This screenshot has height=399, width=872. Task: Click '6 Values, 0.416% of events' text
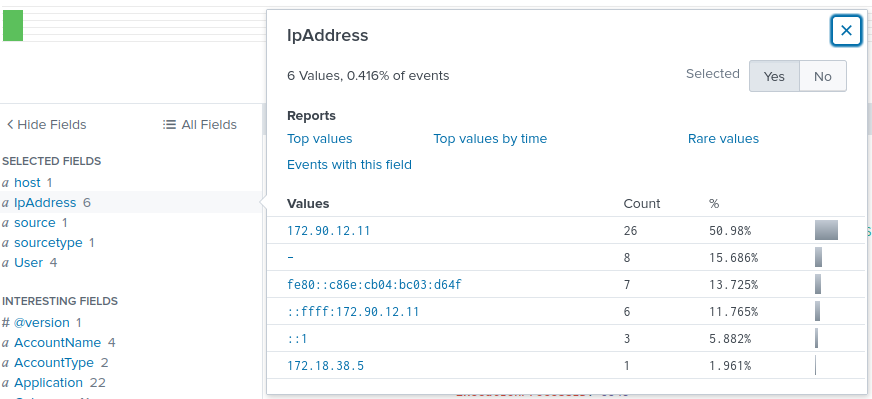(368, 76)
